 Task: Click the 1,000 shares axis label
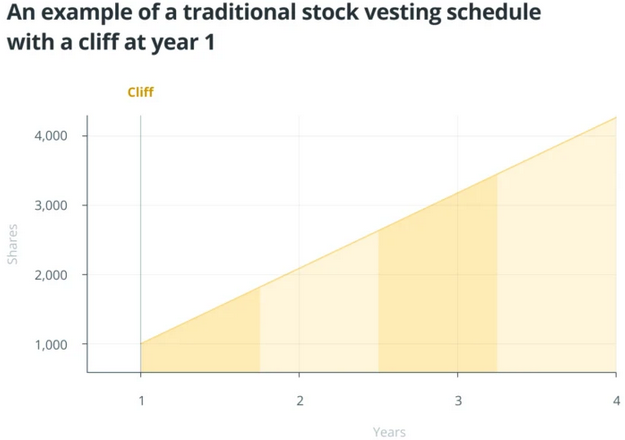[49, 345]
